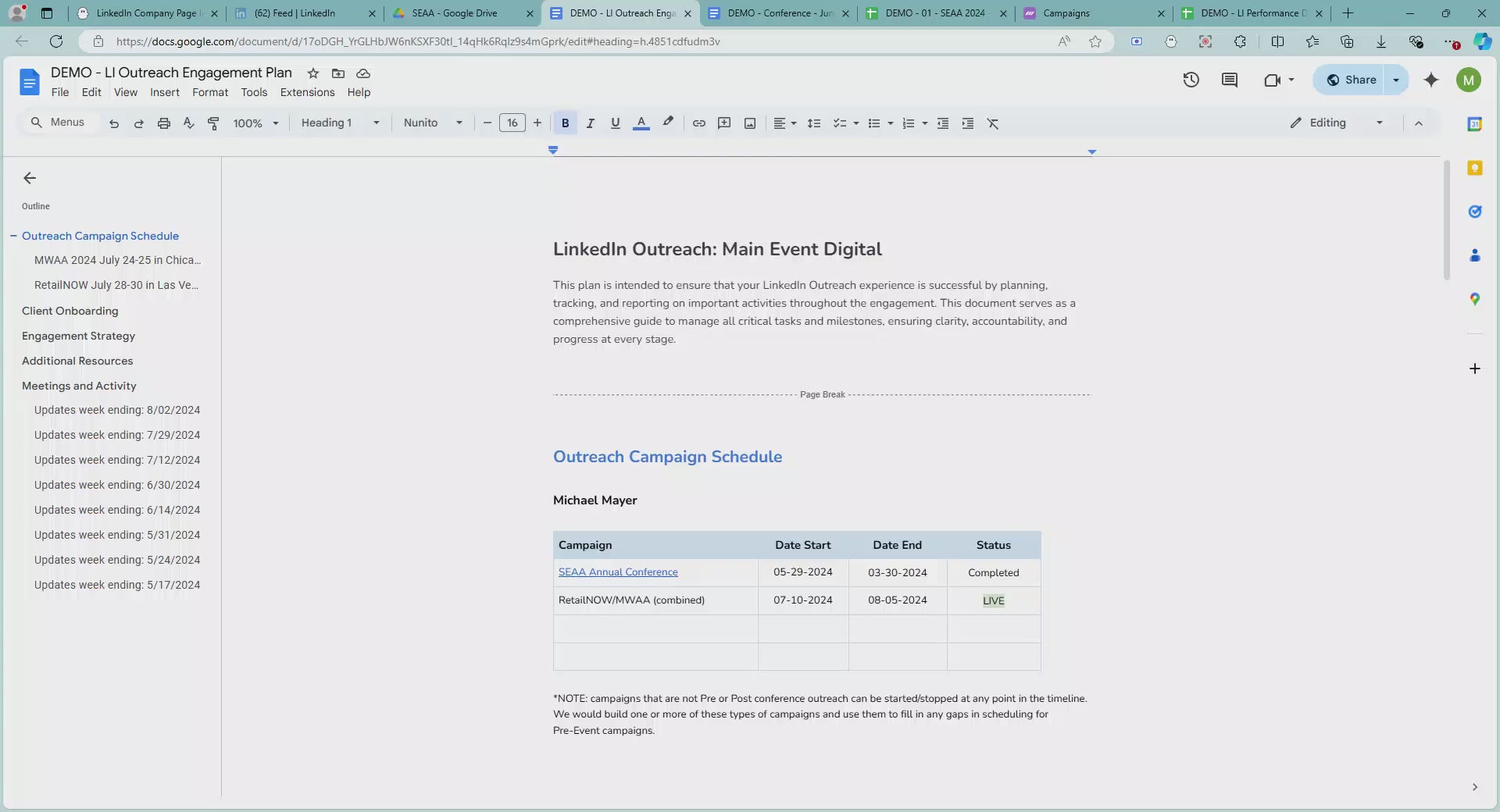Open the text alignment dropdown
1500x812 pixels.
(784, 123)
